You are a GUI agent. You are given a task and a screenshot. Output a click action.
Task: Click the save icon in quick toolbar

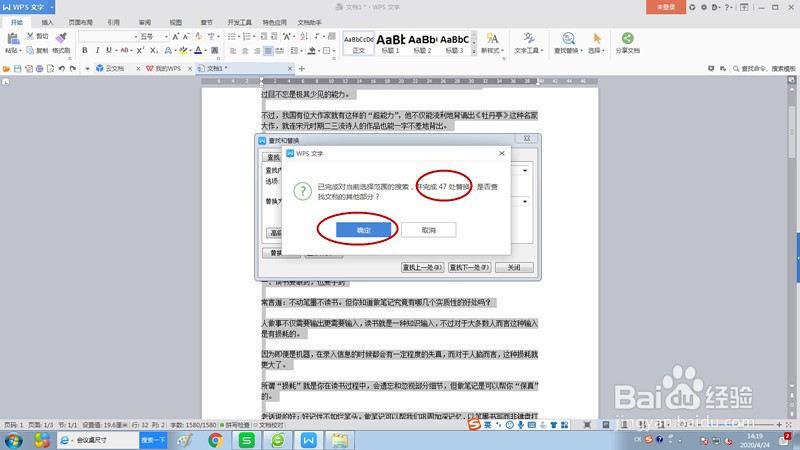[x=17, y=68]
